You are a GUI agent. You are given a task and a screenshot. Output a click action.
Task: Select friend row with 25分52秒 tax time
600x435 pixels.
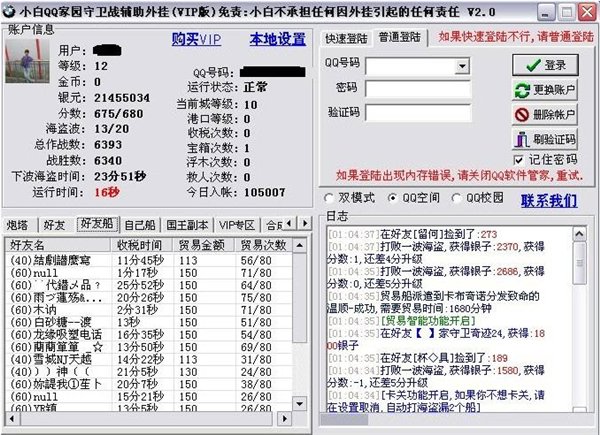[149, 285]
